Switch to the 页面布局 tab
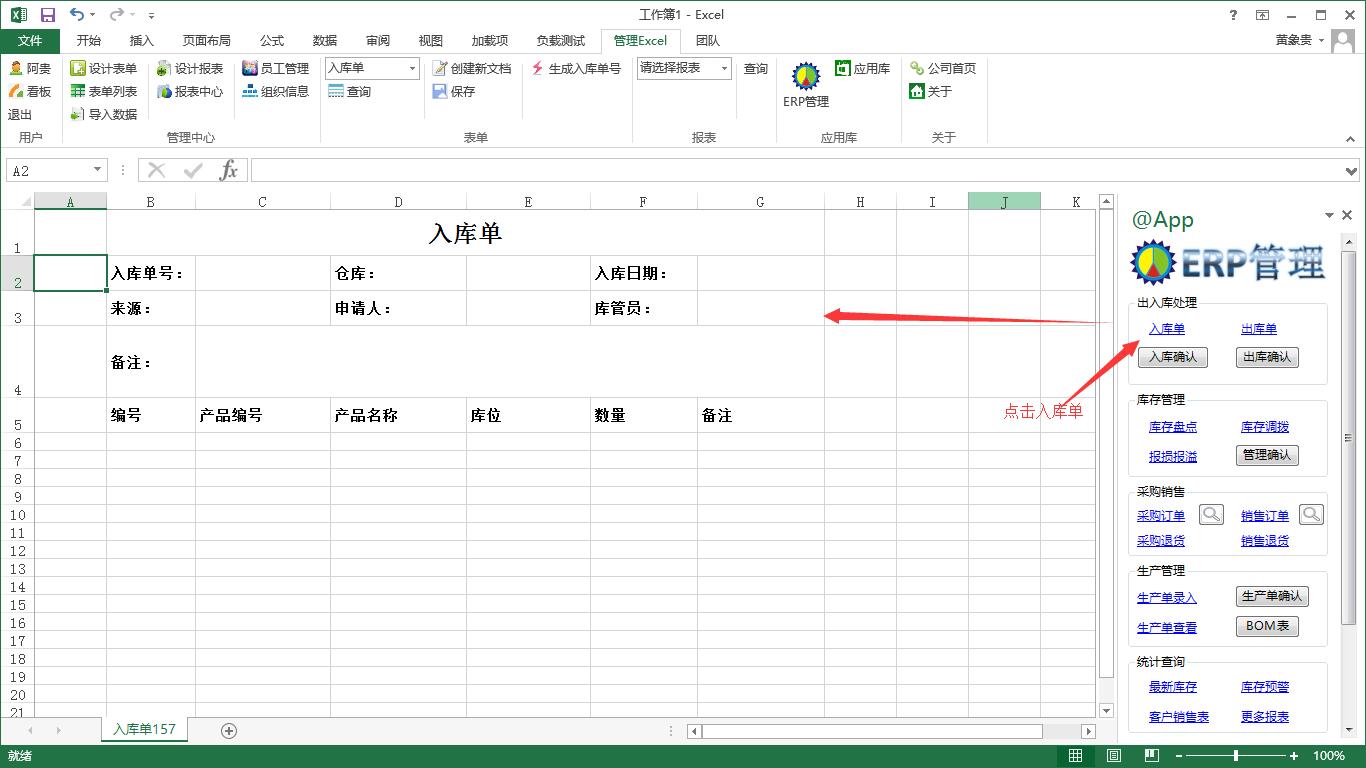 [206, 41]
